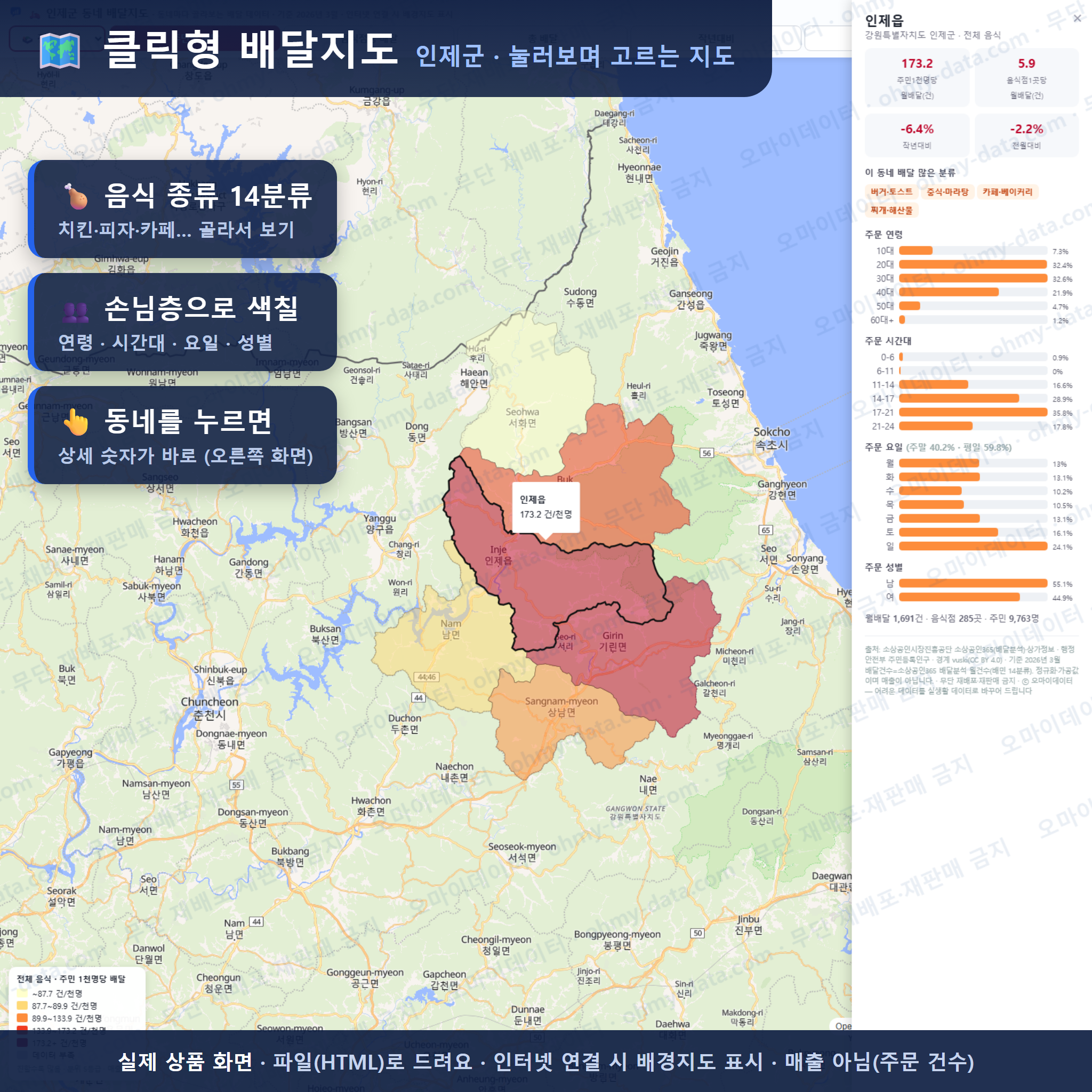This screenshot has width=1092, height=1092.
Task: Click the 87.7~89.9 건/천명 legend swatch
Action: pos(22,1006)
